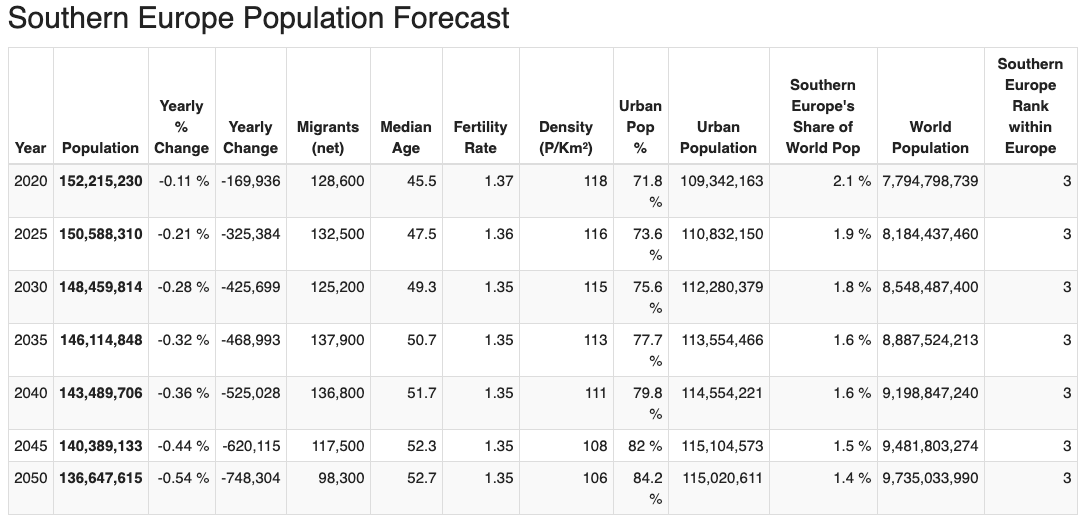Click the 2020 population value 152,215,230
Viewport: 1086px width, 522px height.
coord(102,181)
